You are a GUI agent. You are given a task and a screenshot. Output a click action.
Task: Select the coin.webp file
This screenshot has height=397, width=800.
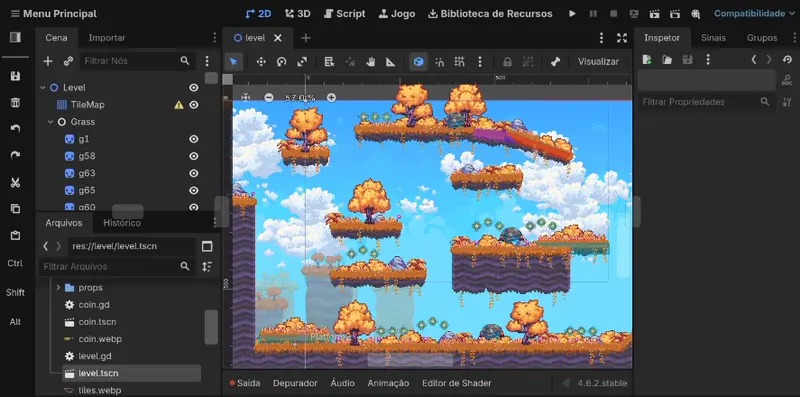pyautogui.click(x=100, y=339)
